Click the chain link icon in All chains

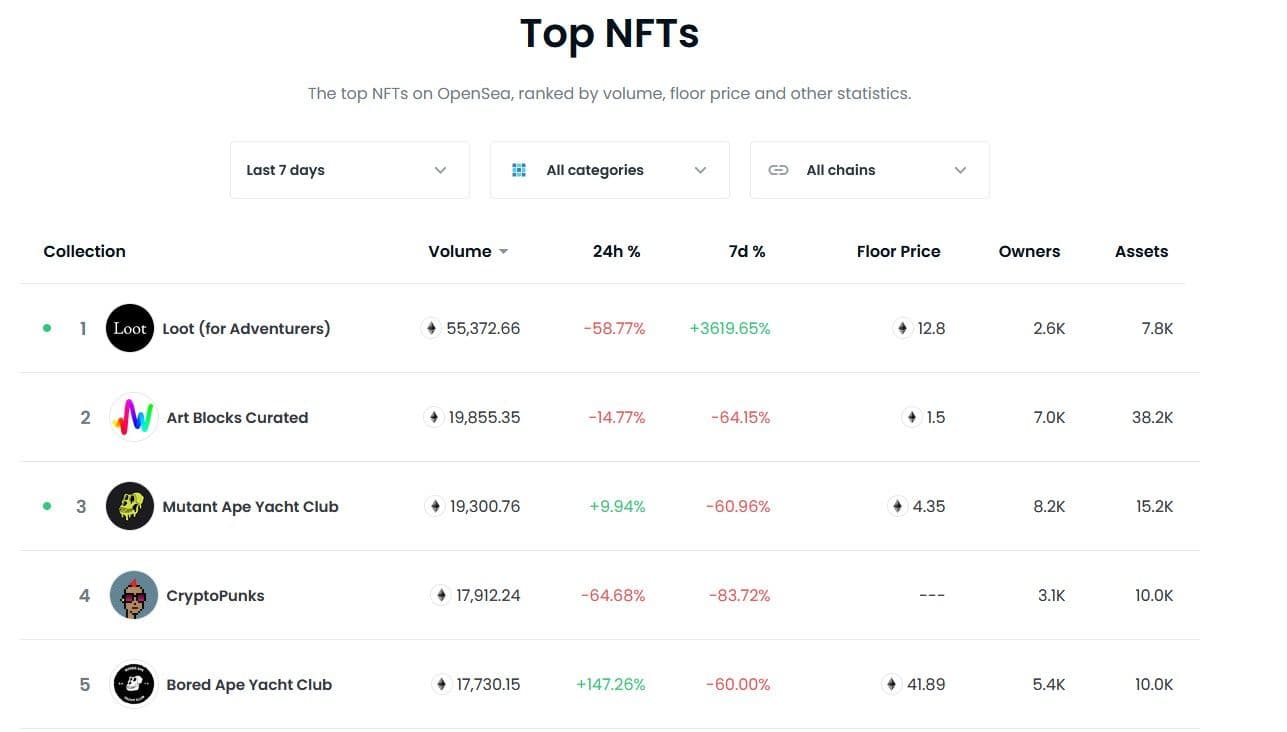(x=778, y=170)
